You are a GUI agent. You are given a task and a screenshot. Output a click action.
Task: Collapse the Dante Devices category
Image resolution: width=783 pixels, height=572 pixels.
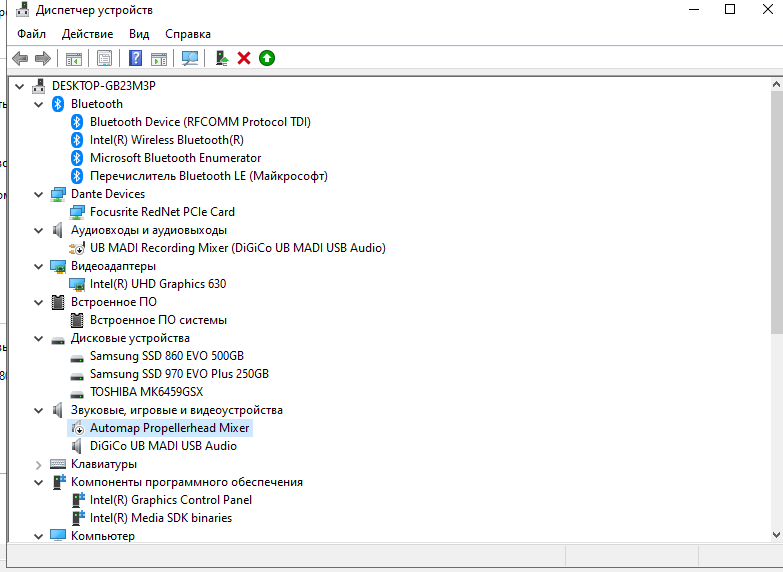(x=38, y=194)
